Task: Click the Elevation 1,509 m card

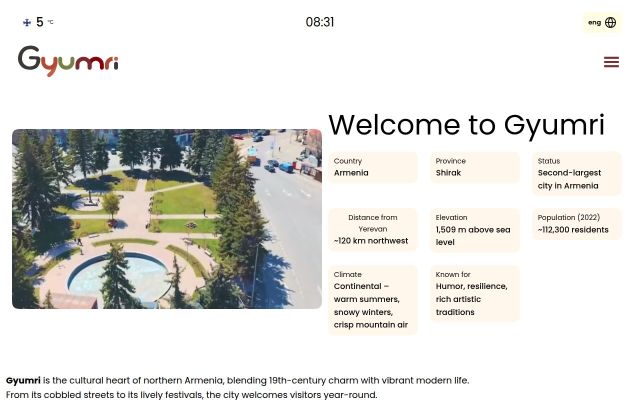Action: (475, 230)
